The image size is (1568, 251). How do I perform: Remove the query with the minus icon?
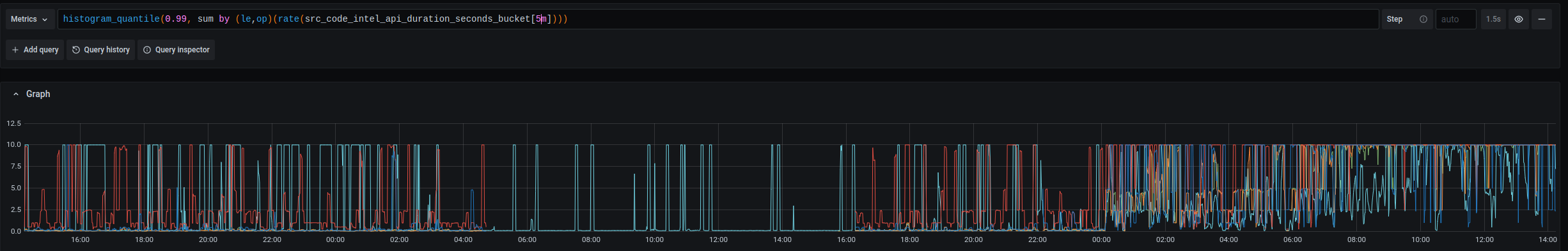[1542, 19]
